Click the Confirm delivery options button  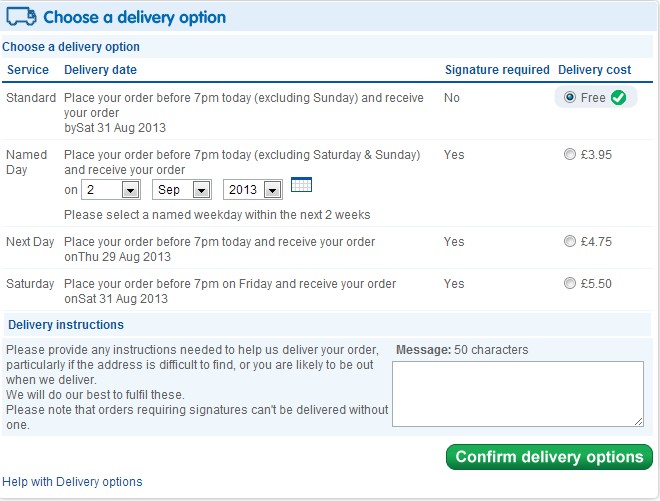549,457
